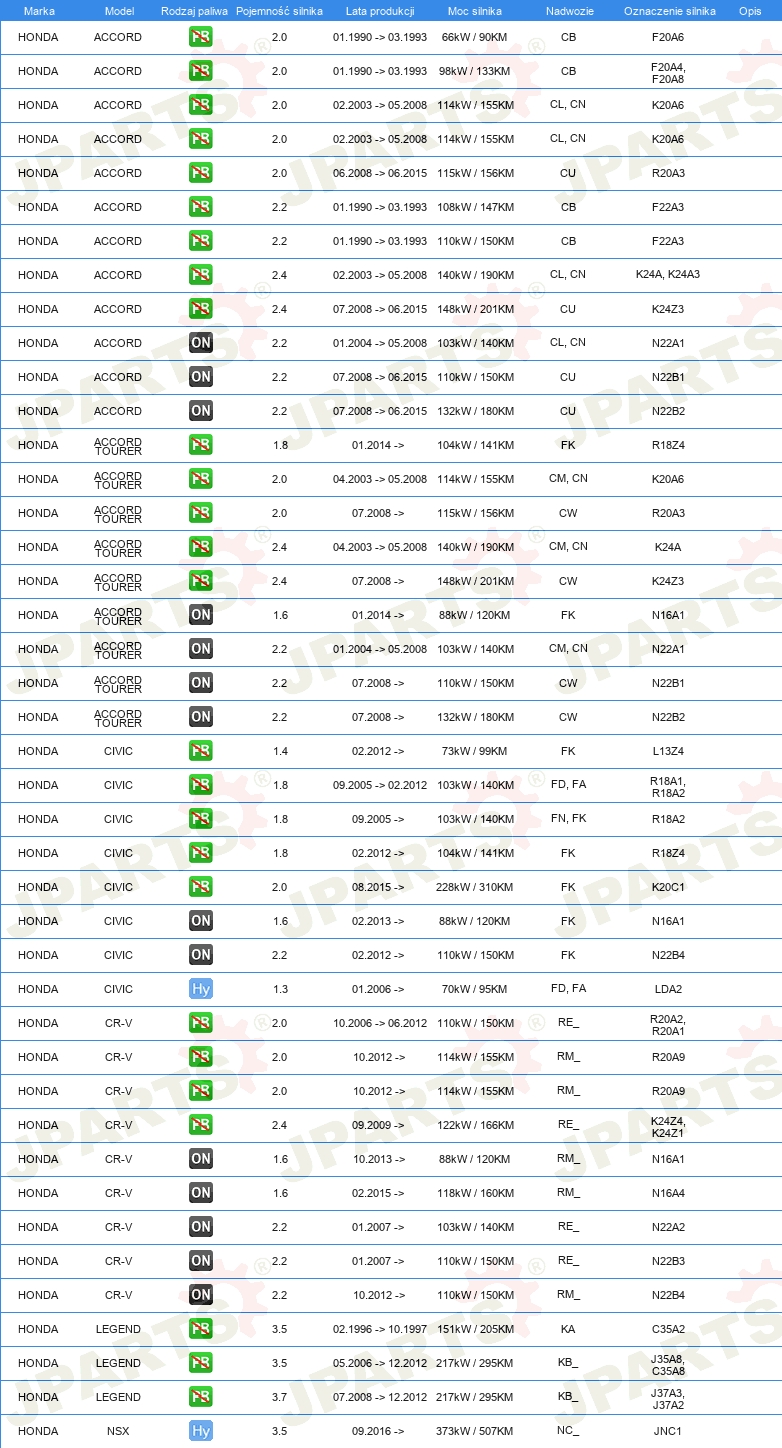Click the '228kW / 310KM' power cell
This screenshot has height=1448, width=782.
tap(475, 887)
